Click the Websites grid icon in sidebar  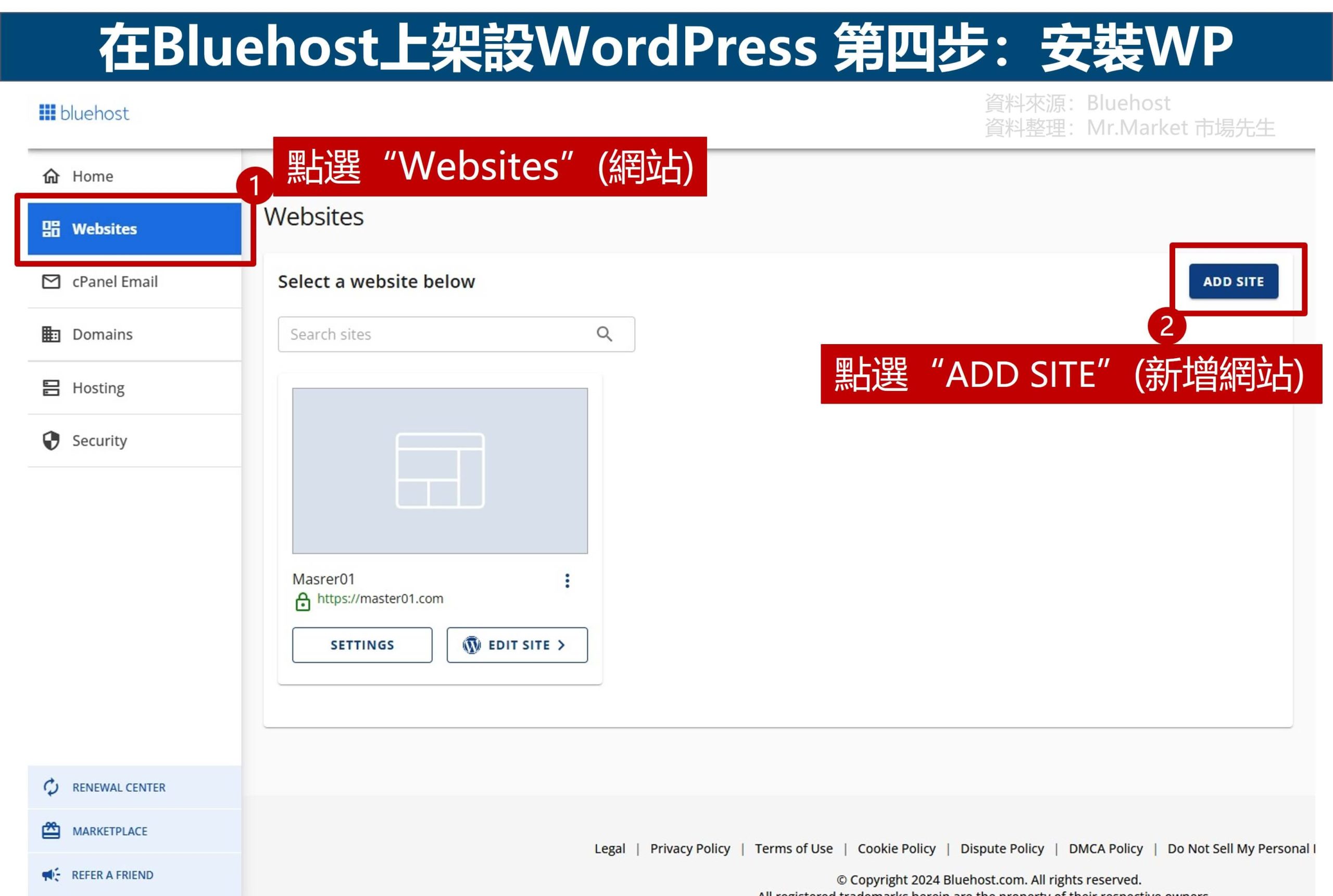pos(51,229)
